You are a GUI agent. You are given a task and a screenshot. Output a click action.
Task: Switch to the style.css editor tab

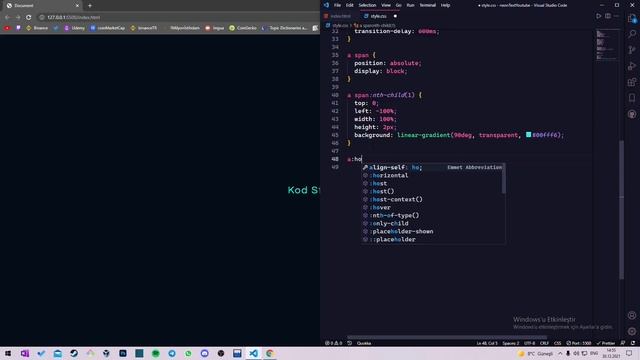378,16
